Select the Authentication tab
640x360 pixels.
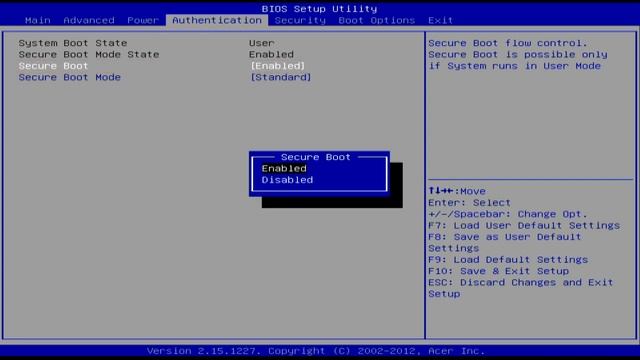[217, 20]
